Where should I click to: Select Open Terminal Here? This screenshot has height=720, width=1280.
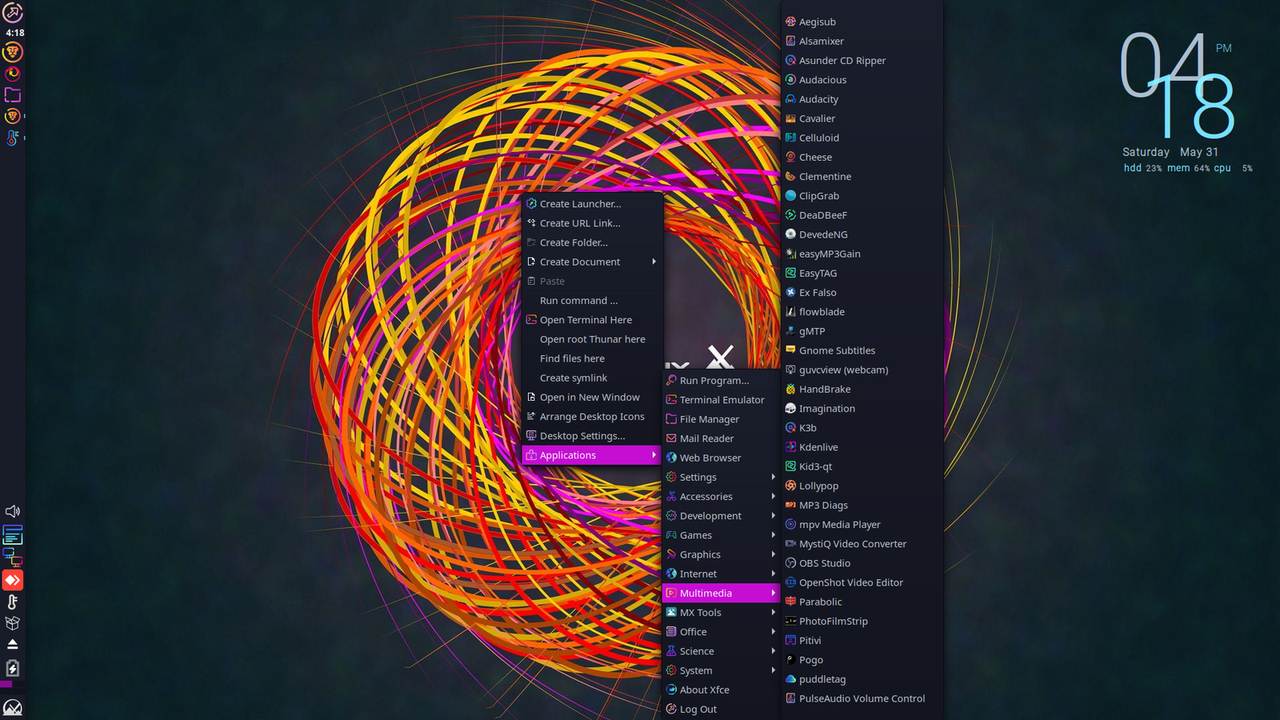pos(592,320)
